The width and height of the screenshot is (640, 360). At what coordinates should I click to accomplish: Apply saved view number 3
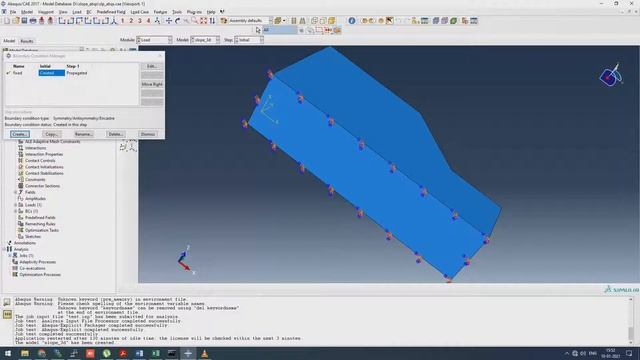[x=140, y=21]
